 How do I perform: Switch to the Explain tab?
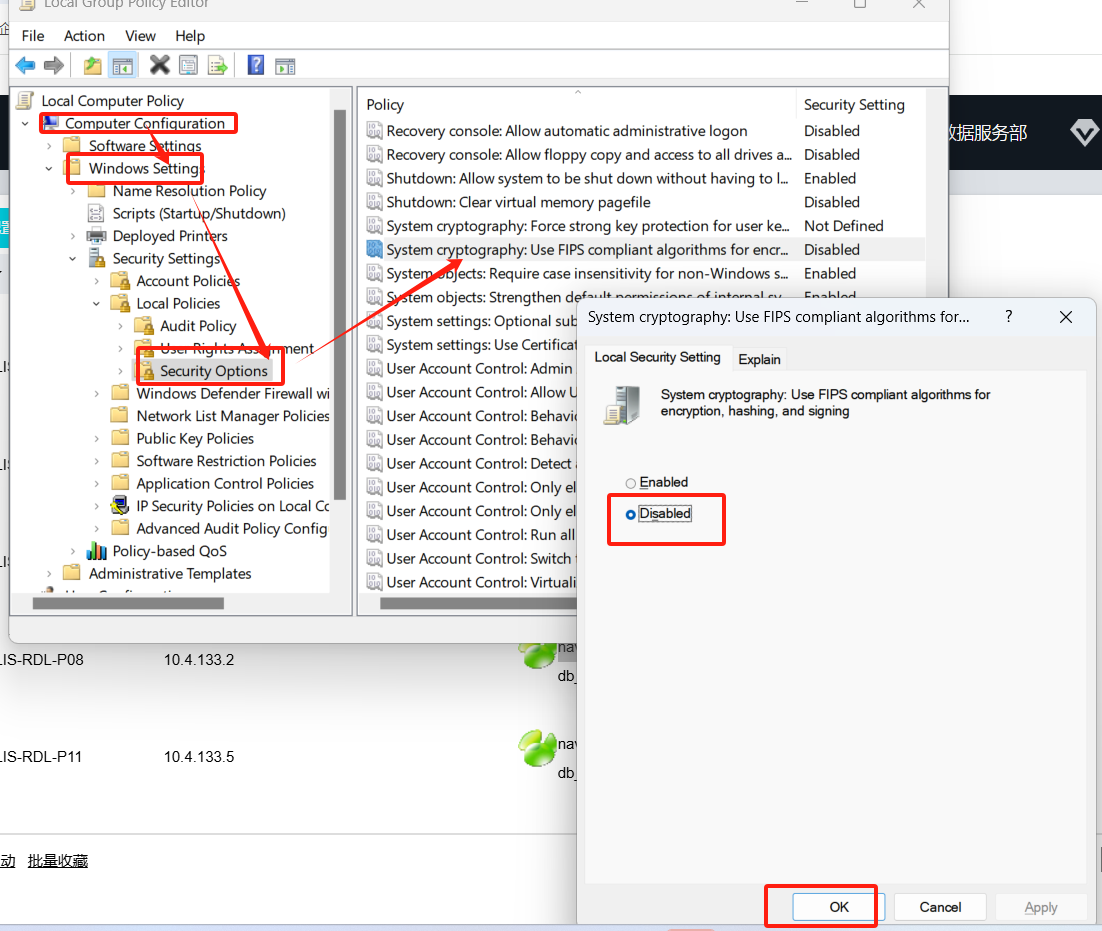tap(759, 359)
